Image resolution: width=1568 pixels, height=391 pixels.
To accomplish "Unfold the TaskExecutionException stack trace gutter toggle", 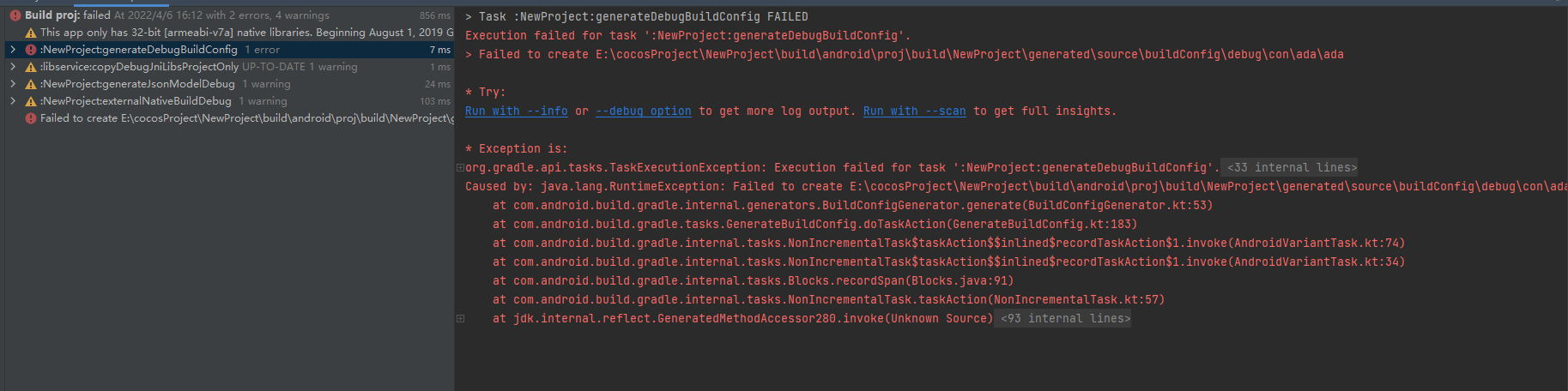I will point(460,168).
